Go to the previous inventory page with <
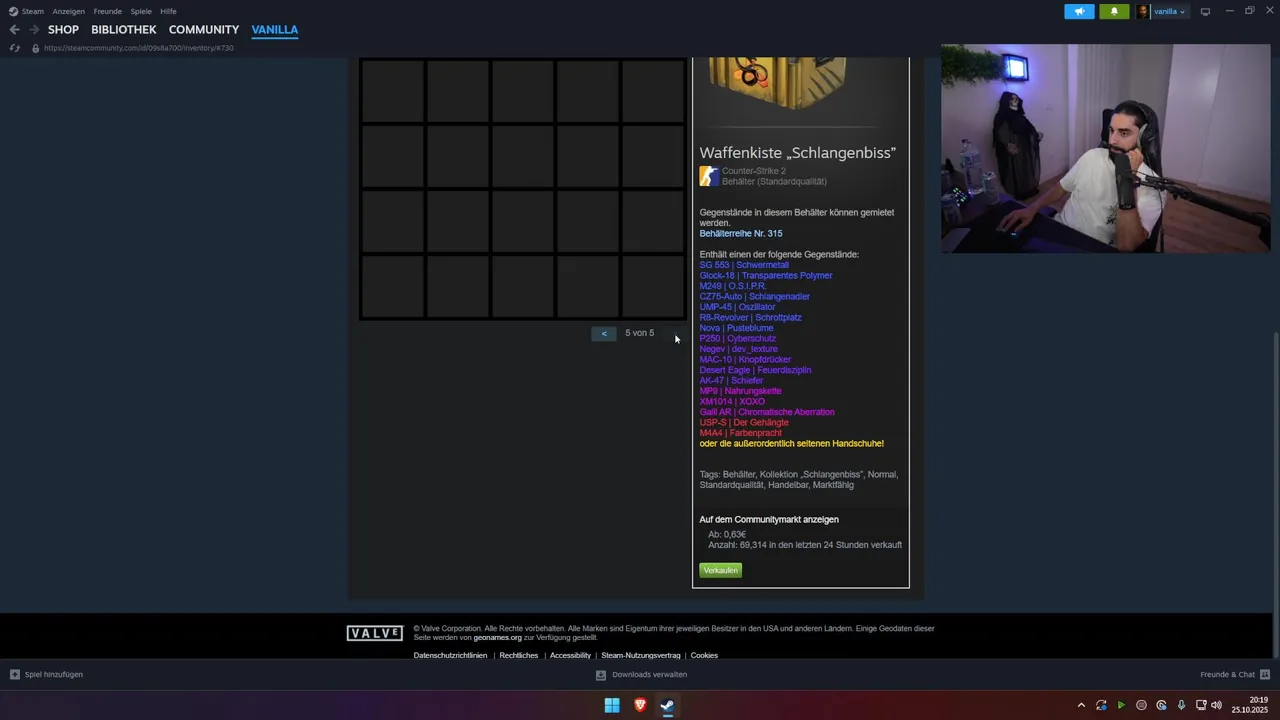Screen dimensions: 1280x720 (x=604, y=334)
